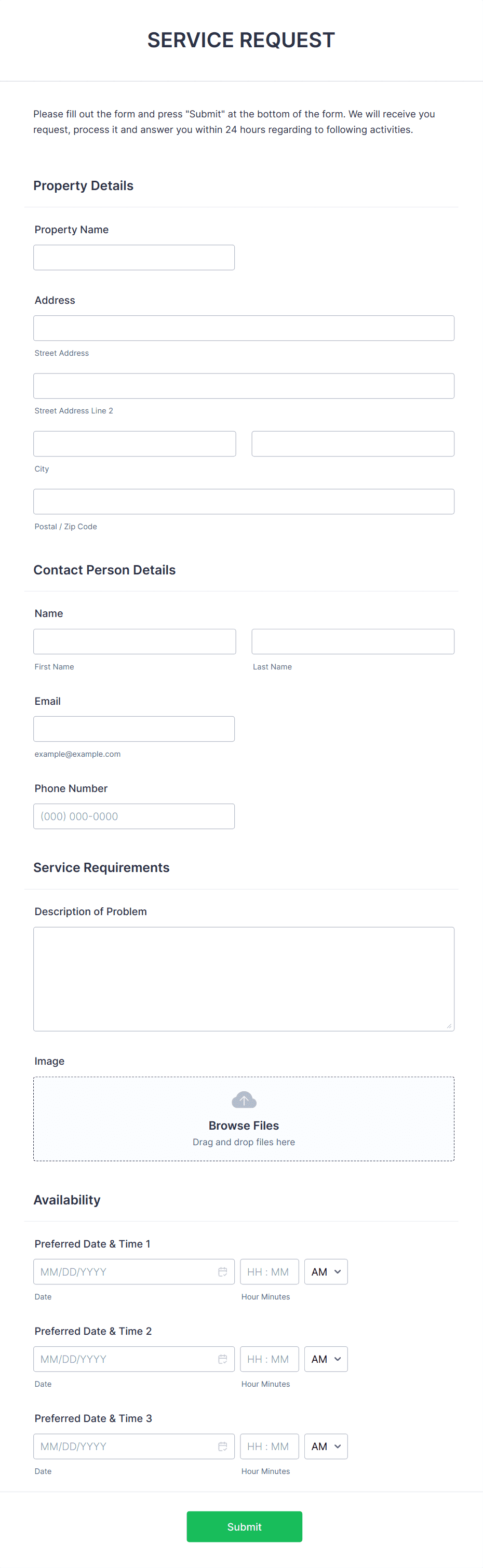Select the Street Address Line 2 field
Viewport: 483px width, 1568px height.
(244, 385)
